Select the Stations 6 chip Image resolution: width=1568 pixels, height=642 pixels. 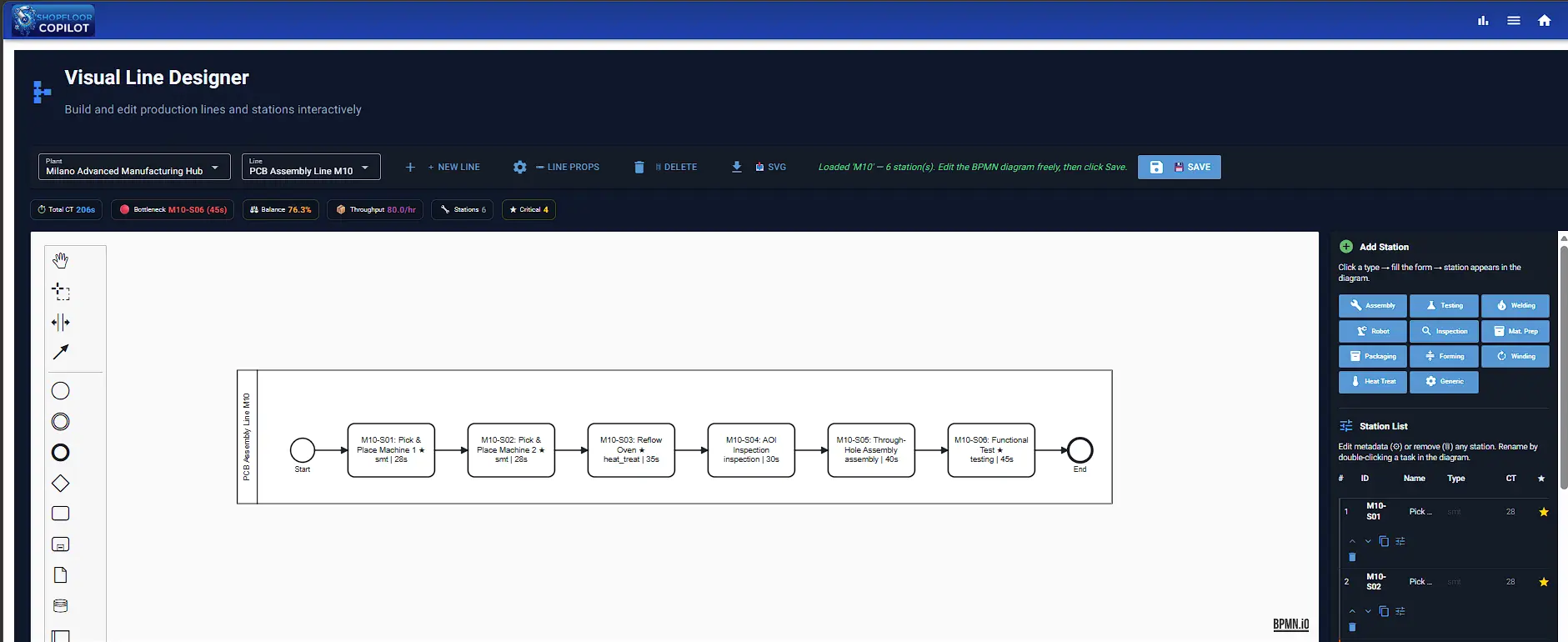point(463,210)
